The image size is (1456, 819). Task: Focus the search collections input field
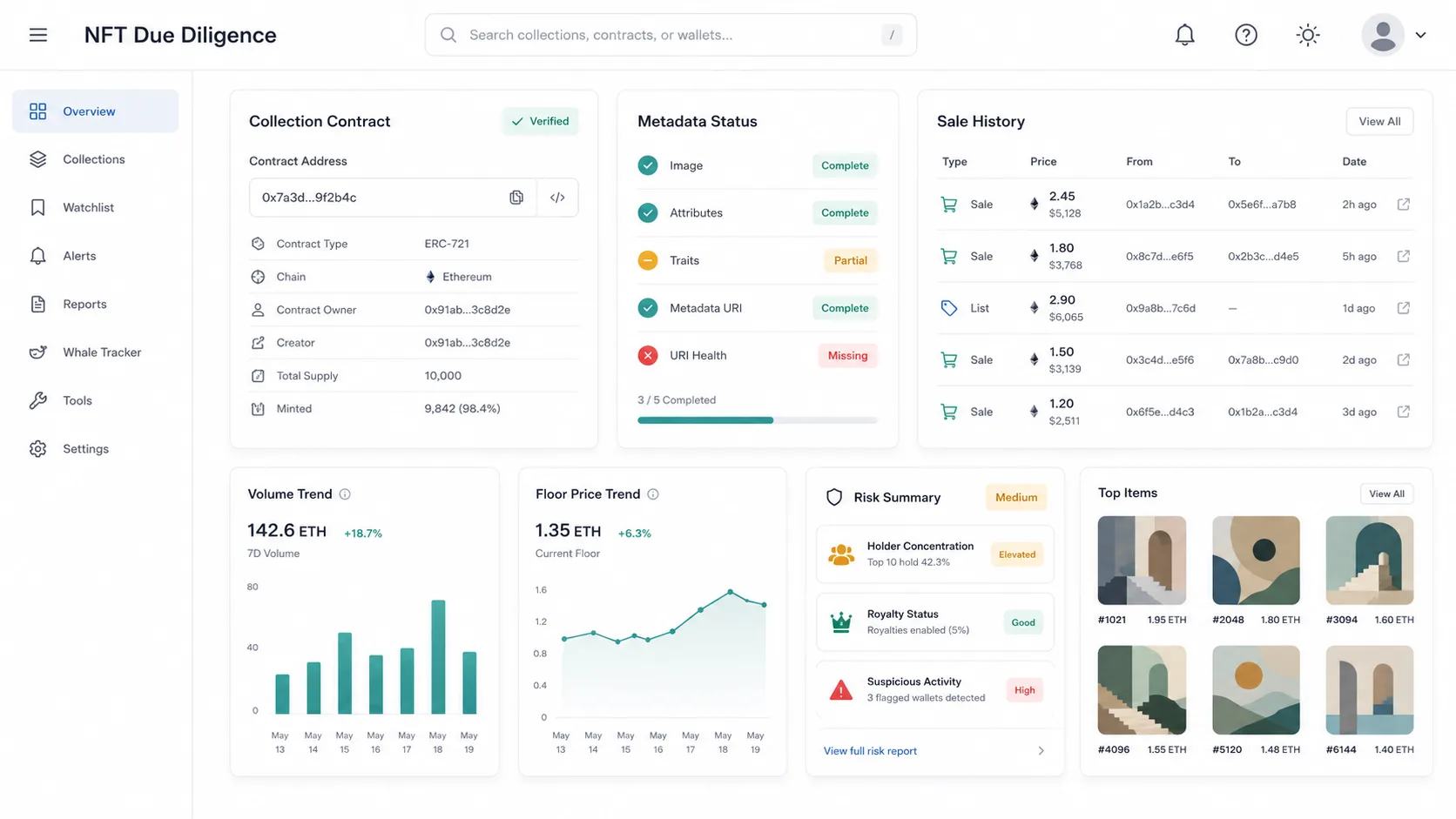[x=671, y=35]
